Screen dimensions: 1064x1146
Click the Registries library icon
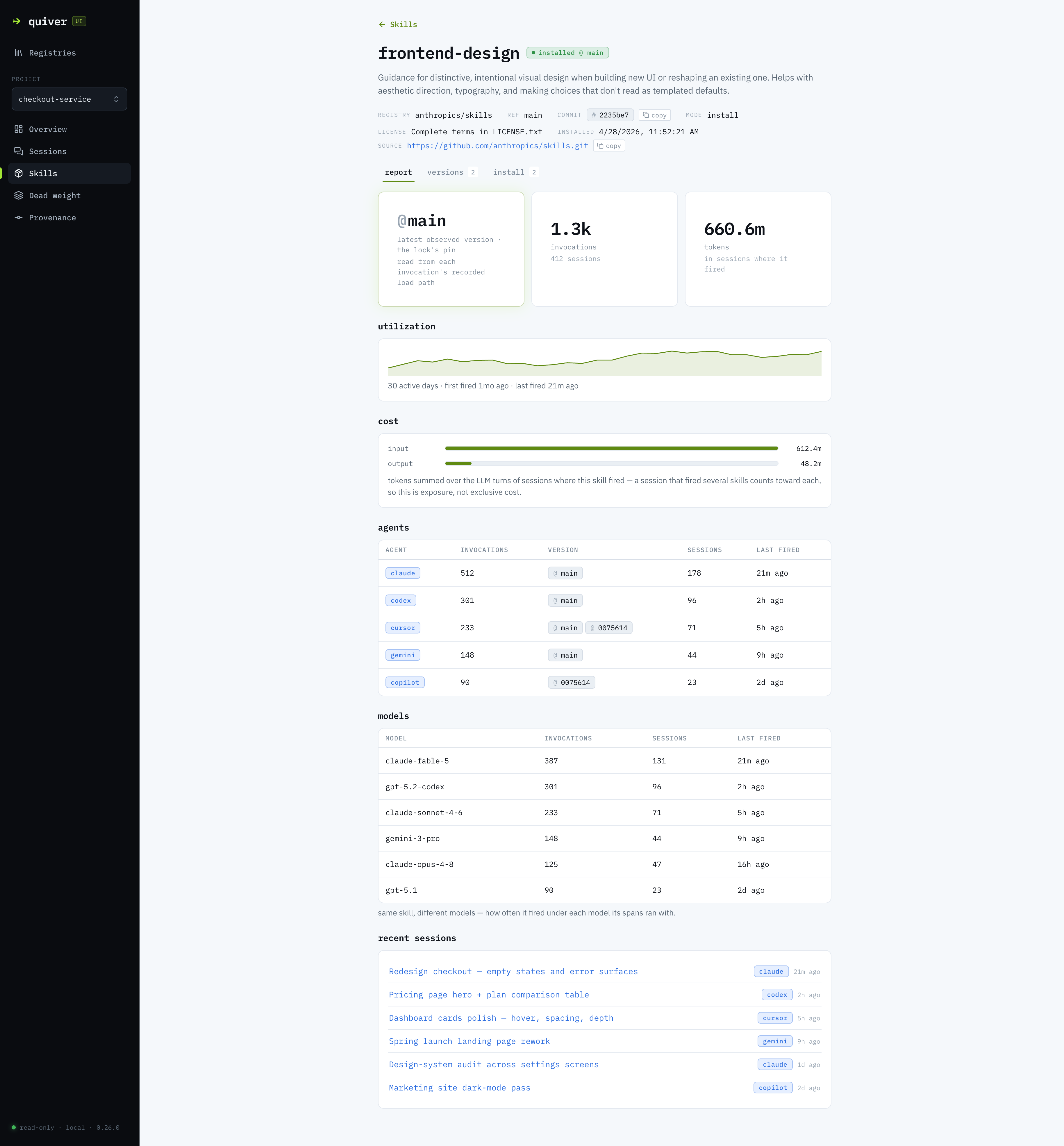click(18, 53)
